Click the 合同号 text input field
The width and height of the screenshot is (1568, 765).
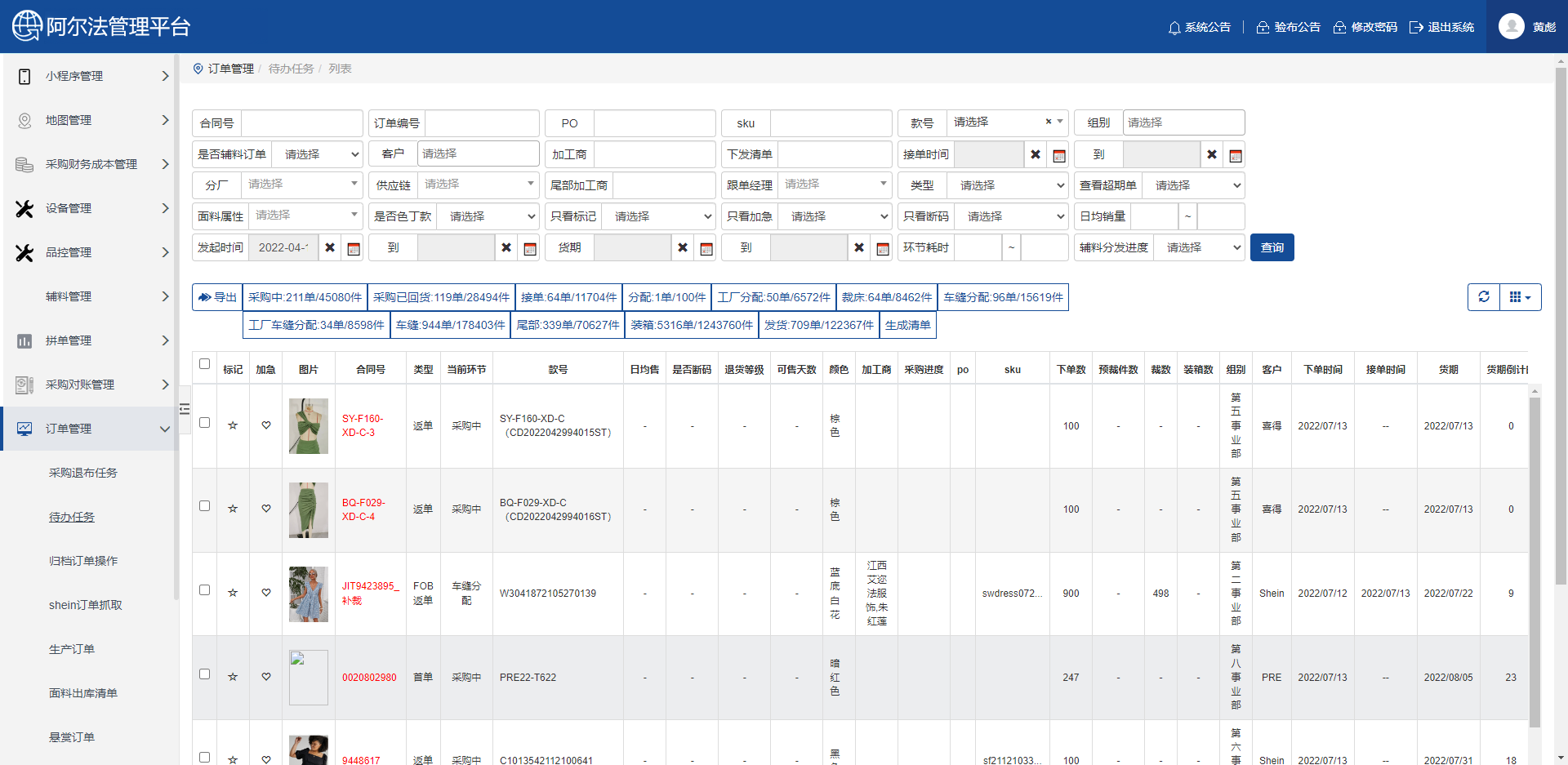[x=301, y=123]
